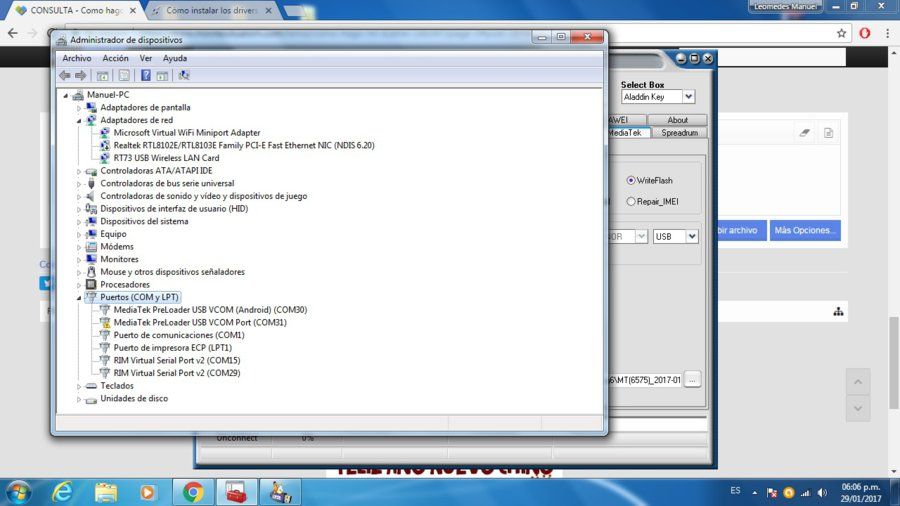Click the About button in flash tool
The height and width of the screenshot is (506, 900).
677,120
